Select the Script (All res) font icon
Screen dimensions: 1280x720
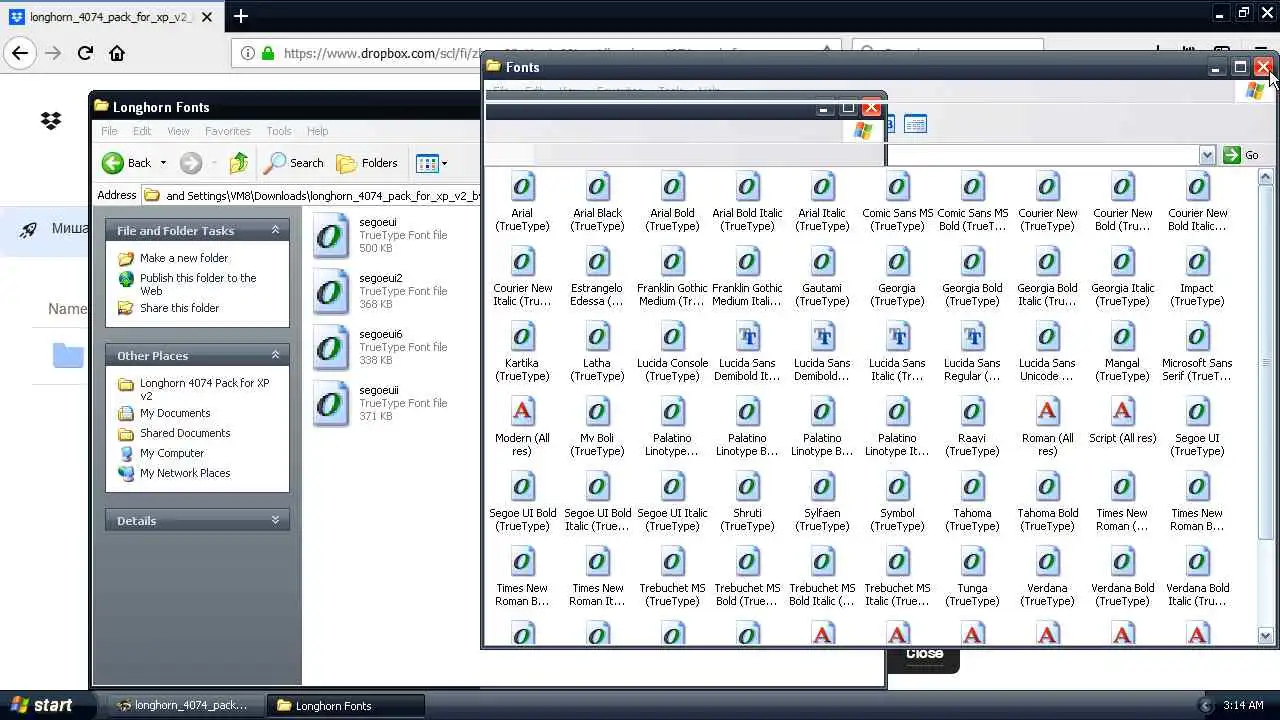[1122, 412]
